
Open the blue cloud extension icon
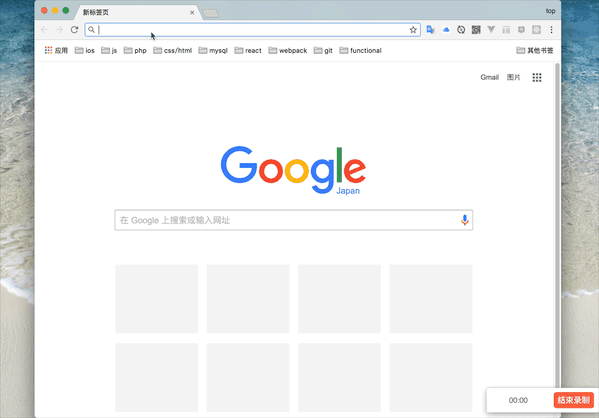[x=446, y=30]
